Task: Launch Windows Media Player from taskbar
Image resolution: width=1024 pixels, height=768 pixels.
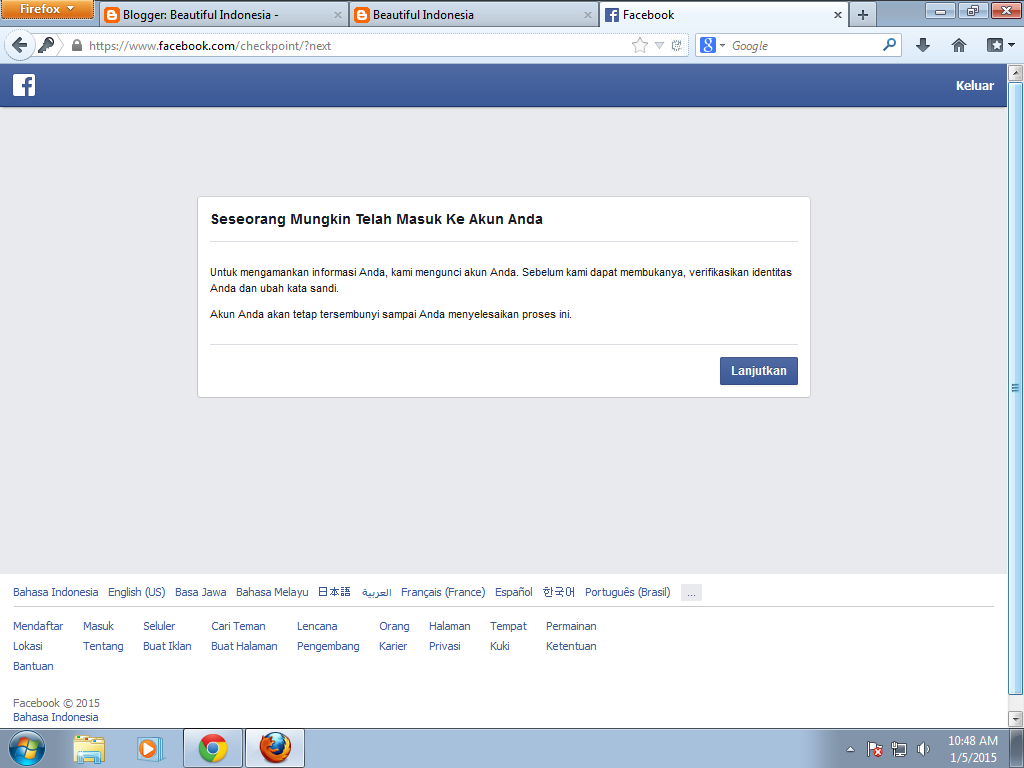Action: (150, 748)
